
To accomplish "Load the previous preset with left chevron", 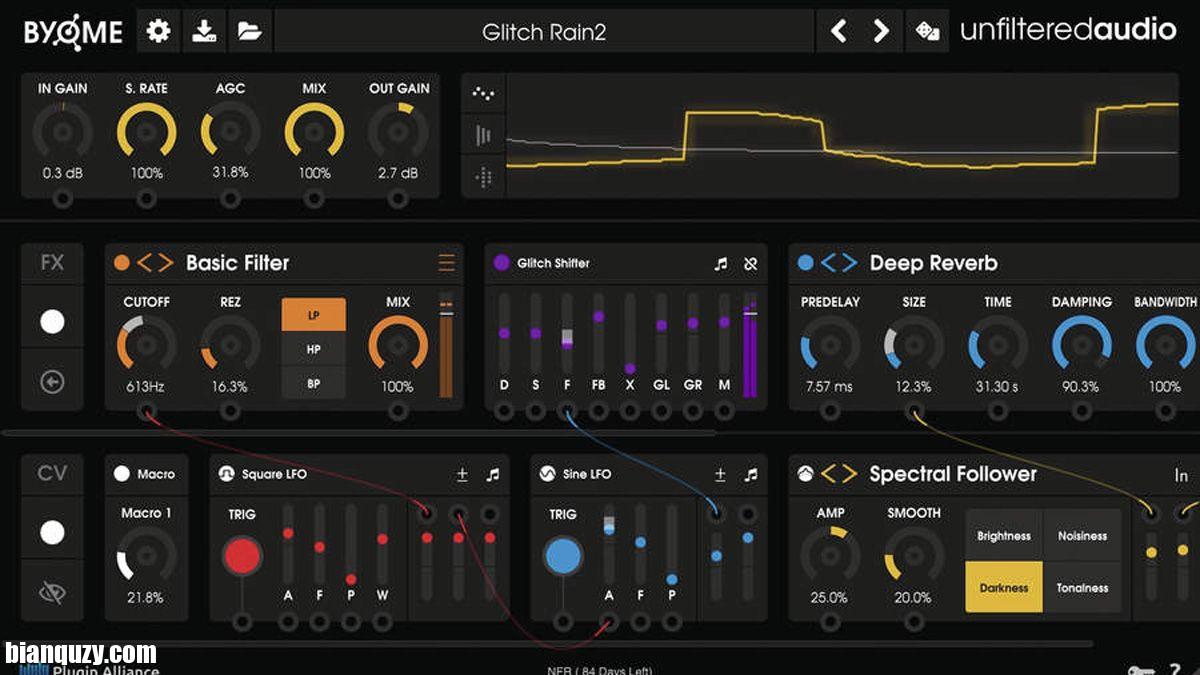I will (838, 31).
